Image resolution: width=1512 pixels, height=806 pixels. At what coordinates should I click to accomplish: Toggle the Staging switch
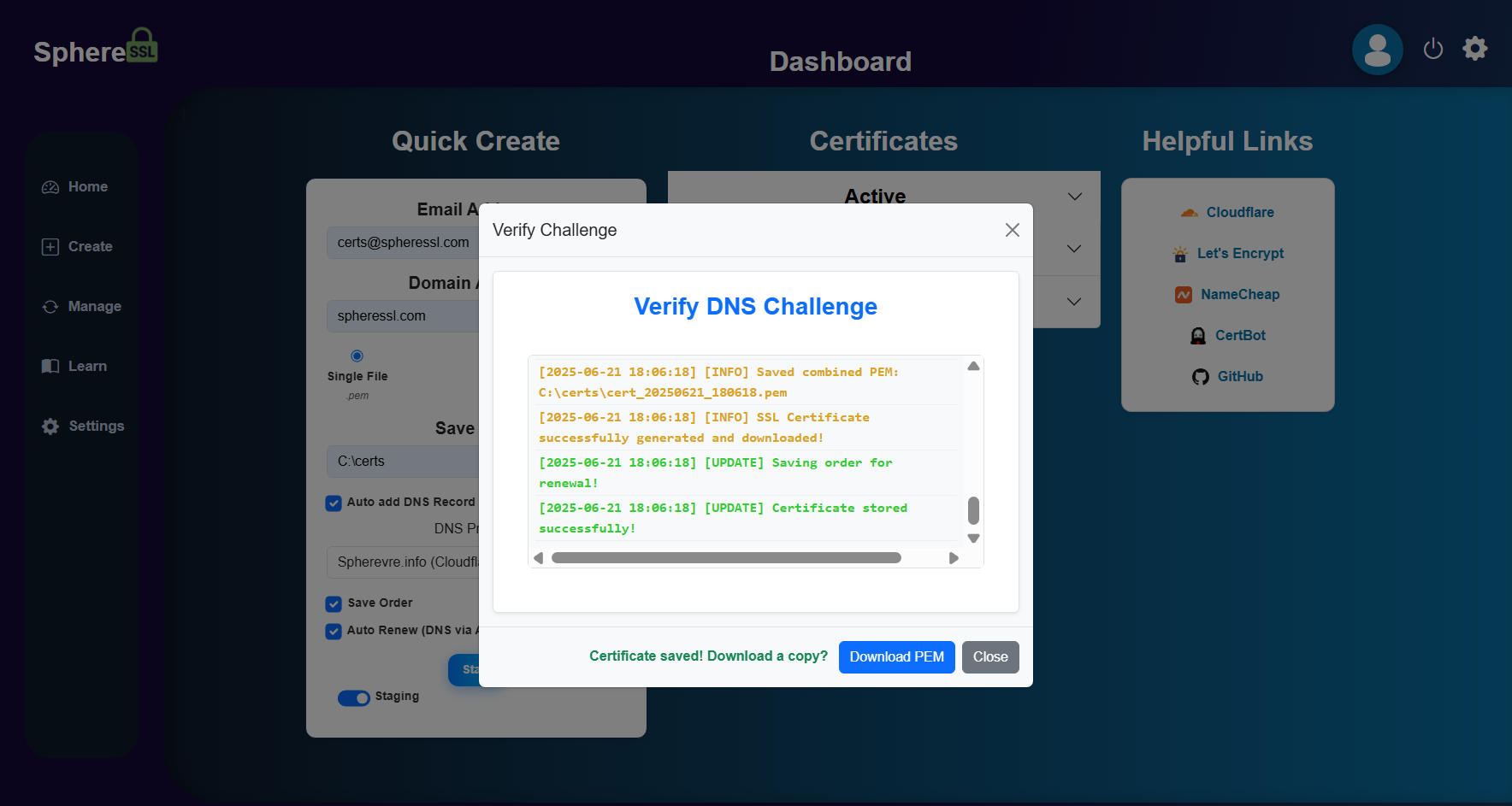coord(353,698)
